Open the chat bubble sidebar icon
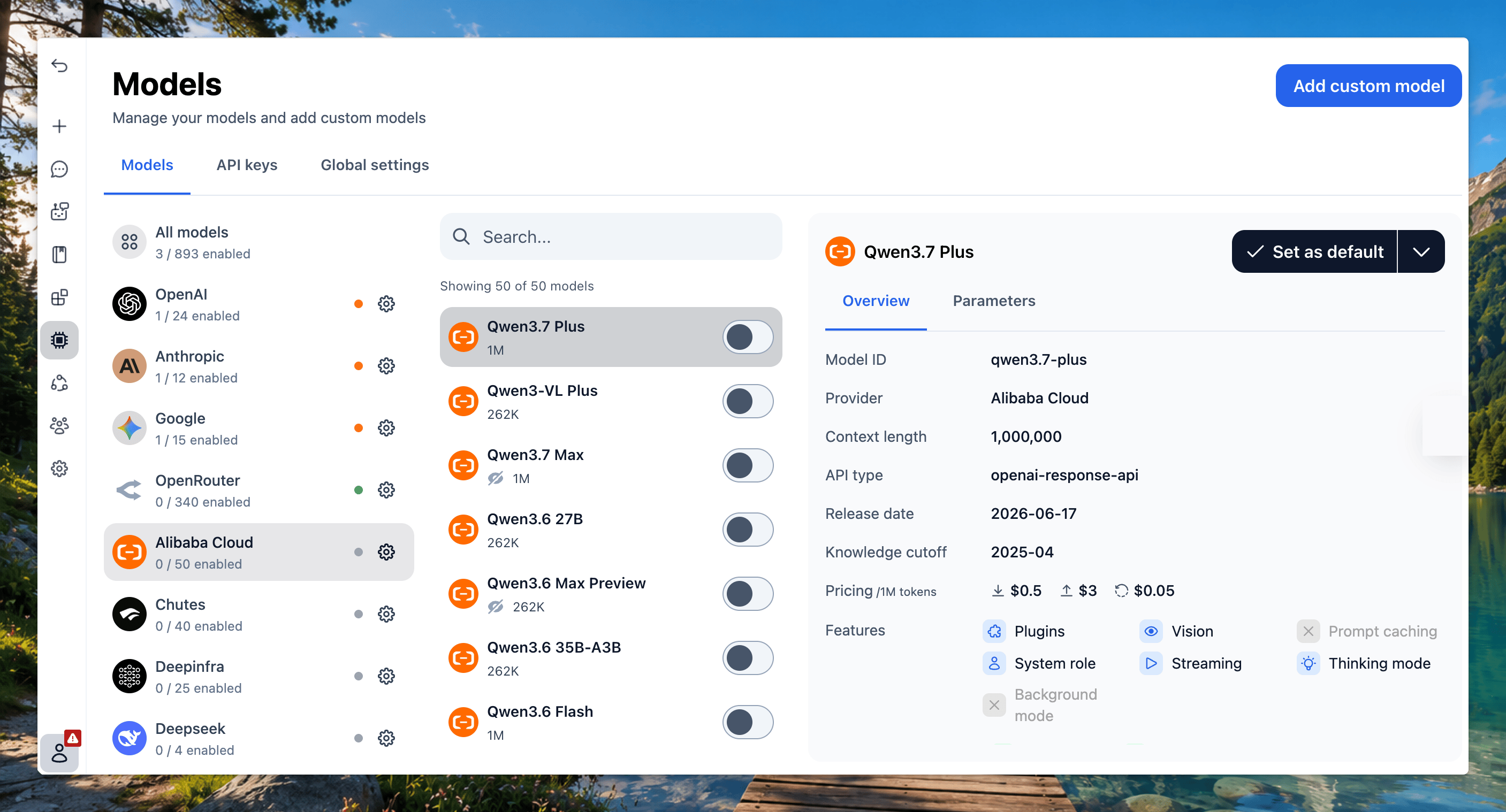 coord(59,170)
